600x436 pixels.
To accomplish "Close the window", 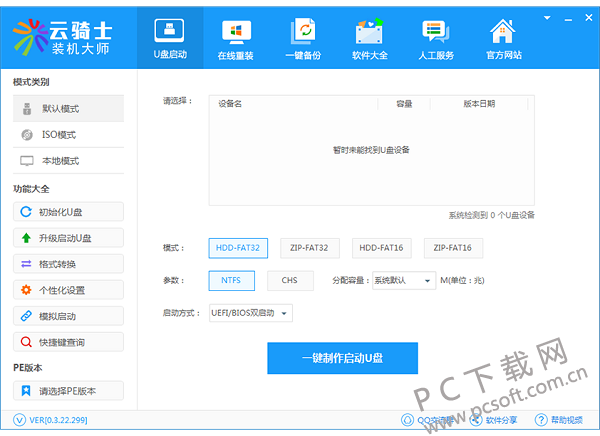I will [x=589, y=18].
